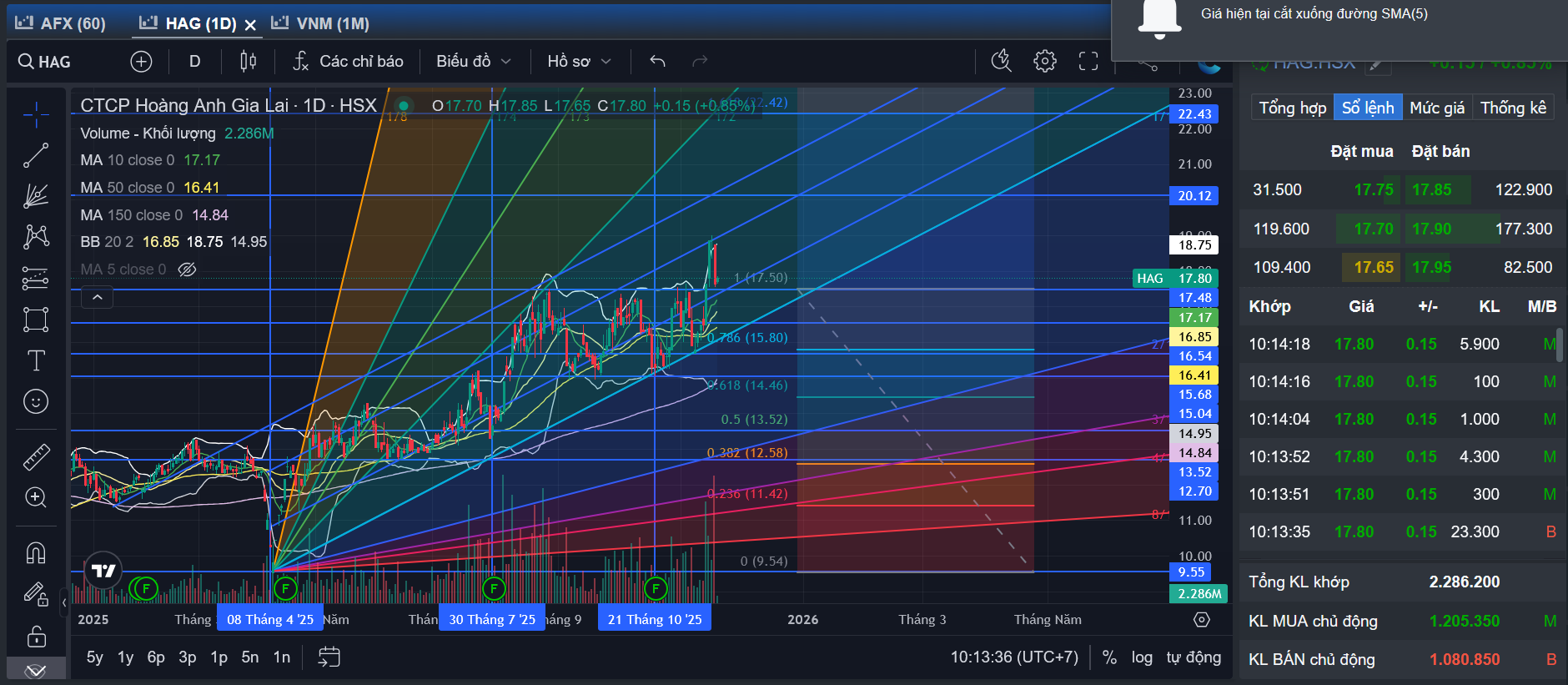Viewport: 1568px width, 685px height.
Task: Click the MA 10 close indicator label
Action: coord(128,160)
